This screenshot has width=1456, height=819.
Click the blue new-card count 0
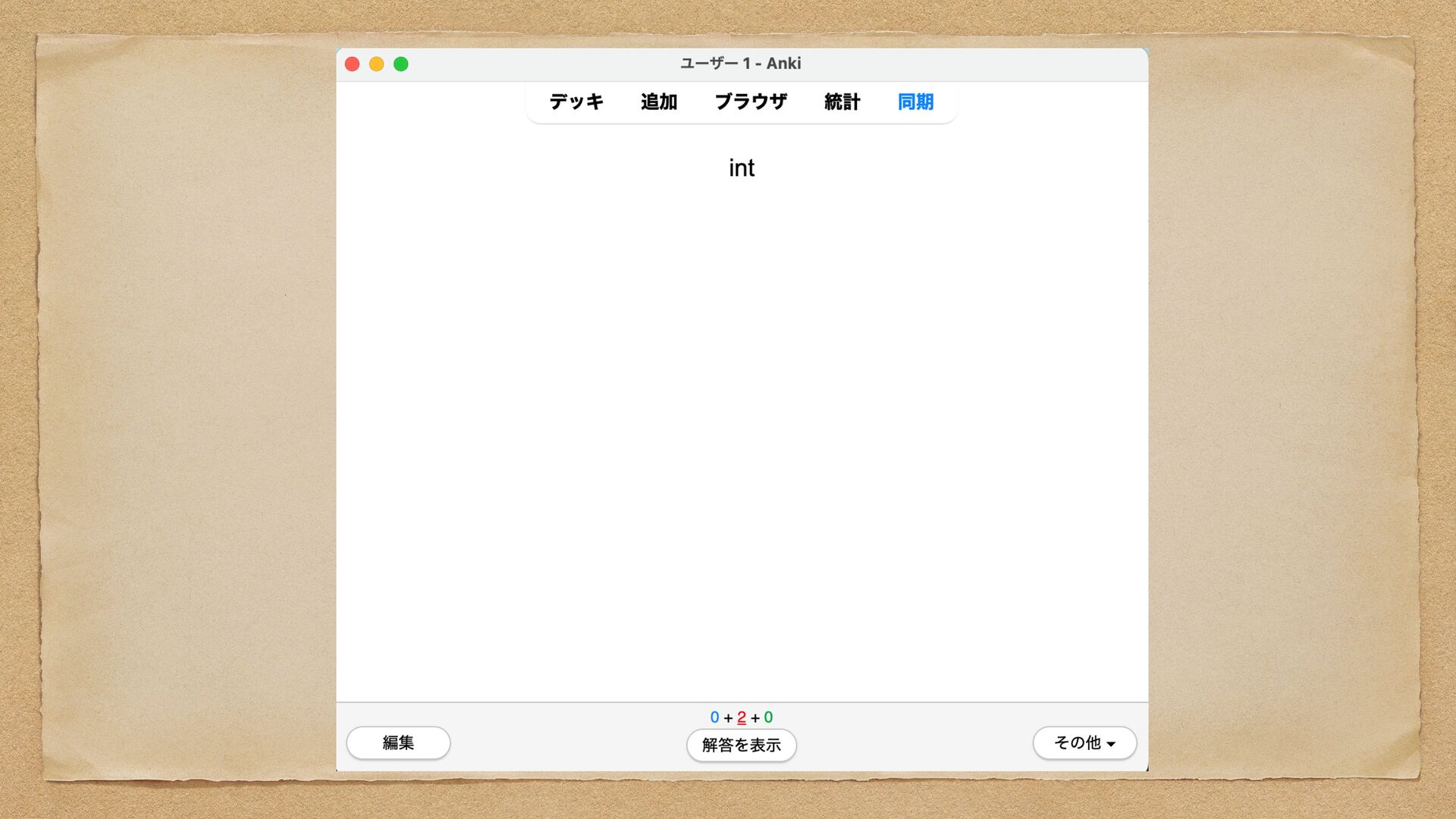tap(714, 717)
